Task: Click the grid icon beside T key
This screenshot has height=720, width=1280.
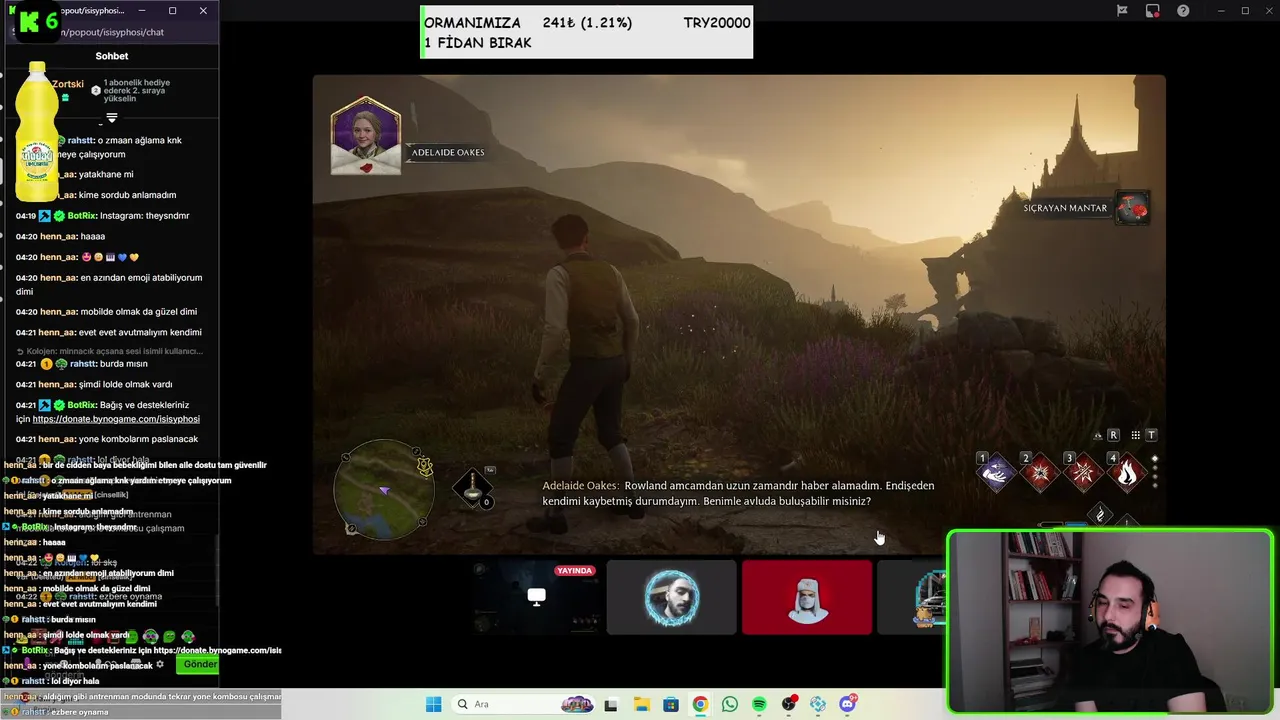Action: 1135,435
